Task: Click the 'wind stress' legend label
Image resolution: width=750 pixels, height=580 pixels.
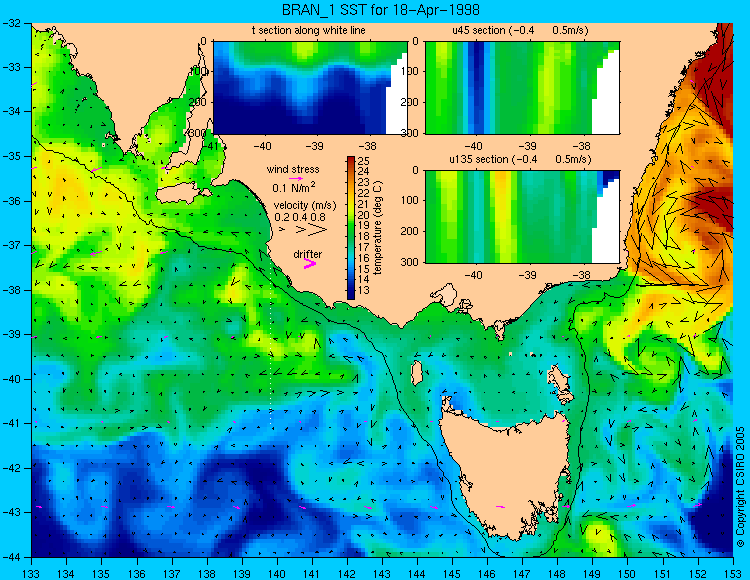Action: tap(293, 169)
